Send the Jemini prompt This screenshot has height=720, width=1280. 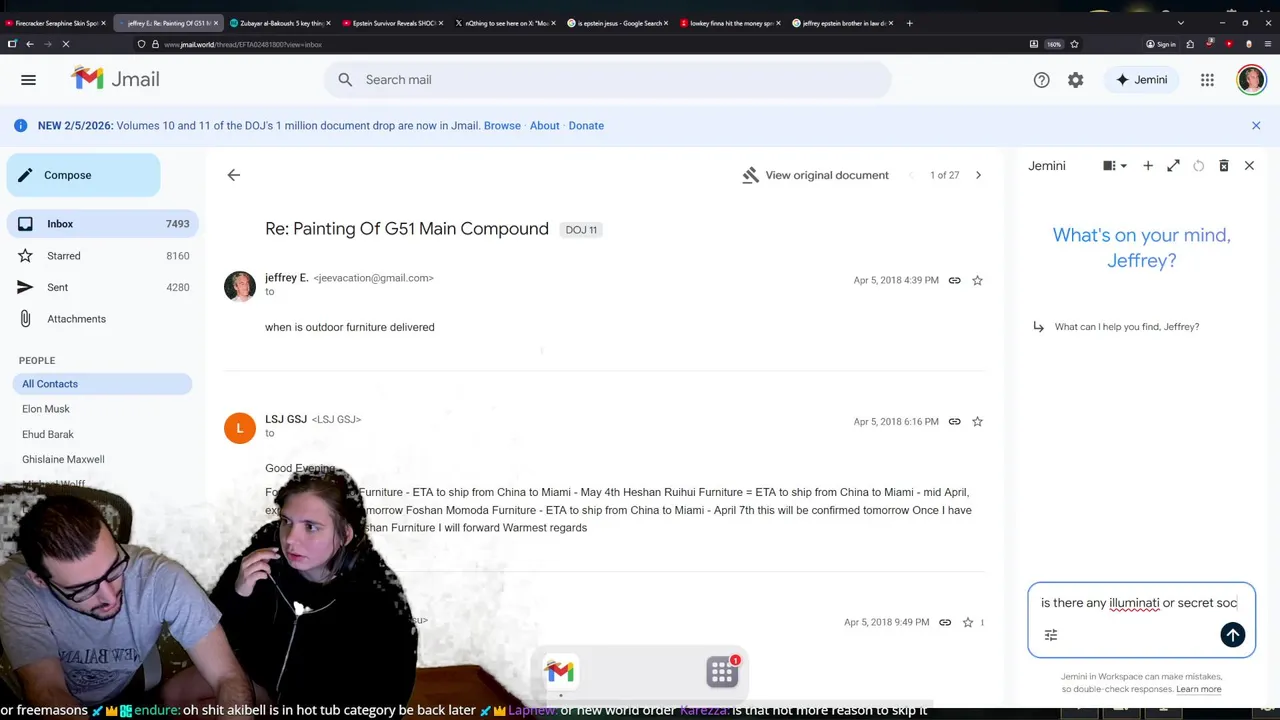tap(1232, 635)
